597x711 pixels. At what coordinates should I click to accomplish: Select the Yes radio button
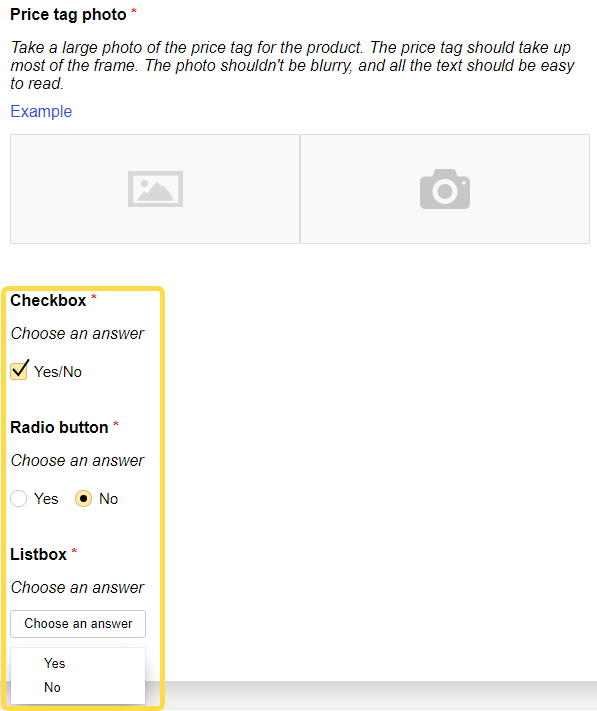19,498
